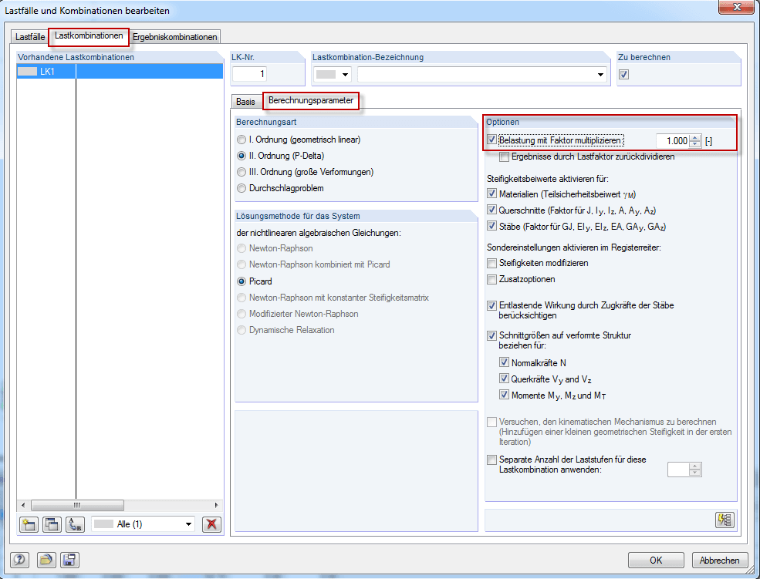Click the LK-Nr. input field
Screen dimensions: 760x579
249,74
